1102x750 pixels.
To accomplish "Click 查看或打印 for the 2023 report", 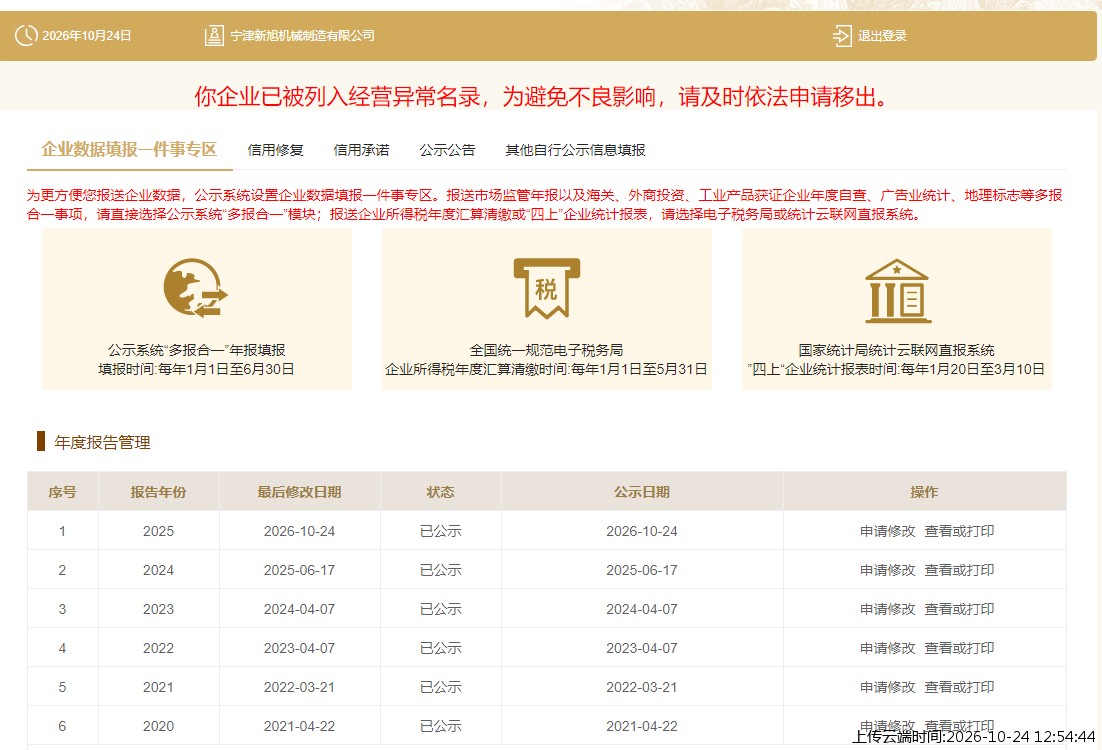I will pyautogui.click(x=959, y=609).
